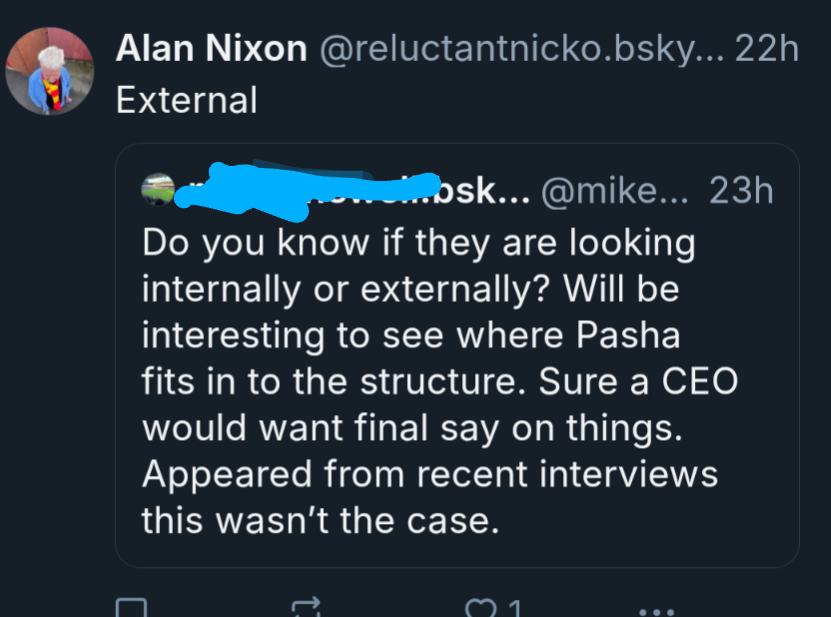Click the 'External' post text
The width and height of the screenshot is (831, 617).
point(186,100)
